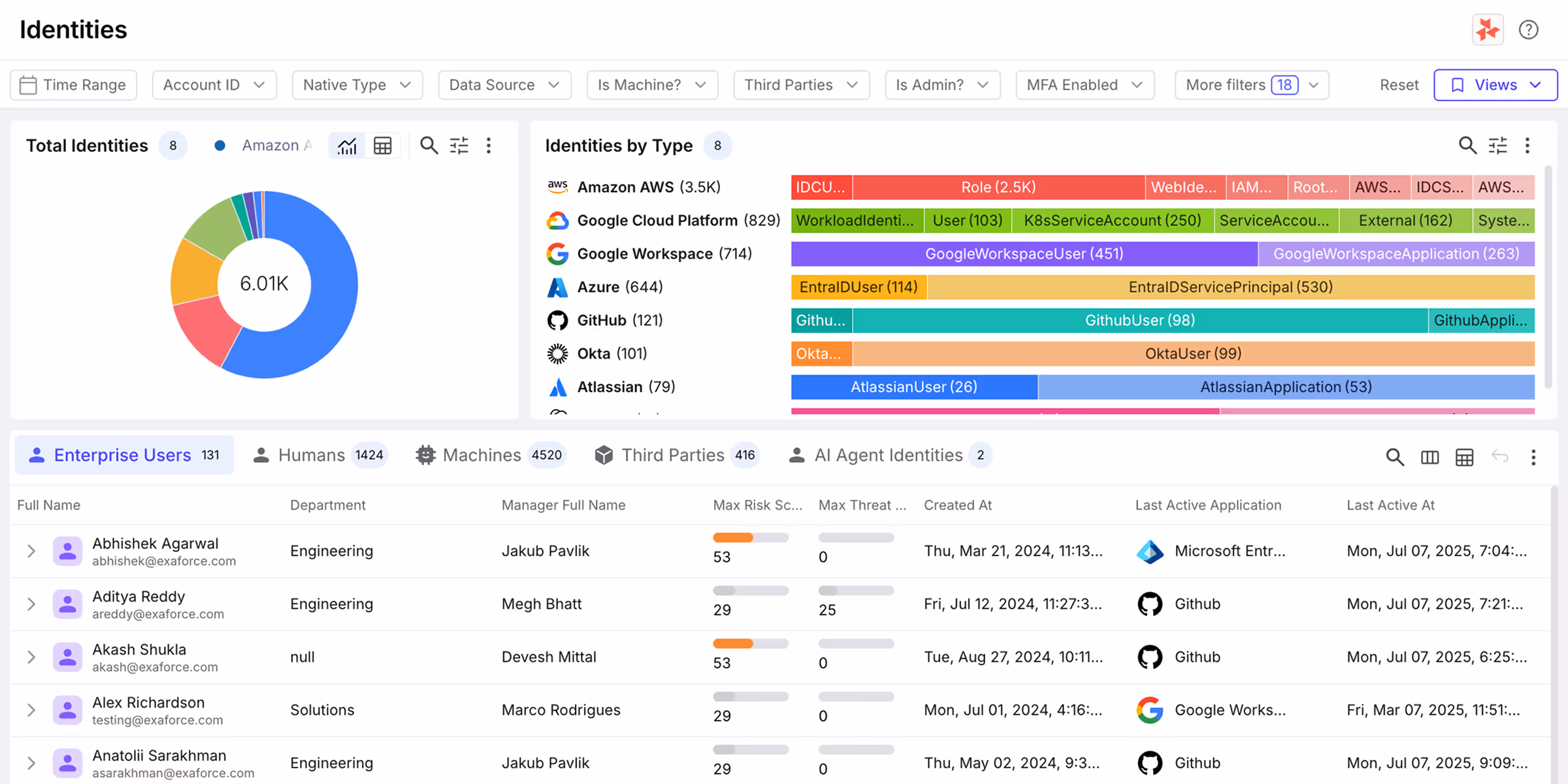This screenshot has width=1568, height=784.
Task: Switch to the AI Agent Identities tab
Action: coord(890,455)
